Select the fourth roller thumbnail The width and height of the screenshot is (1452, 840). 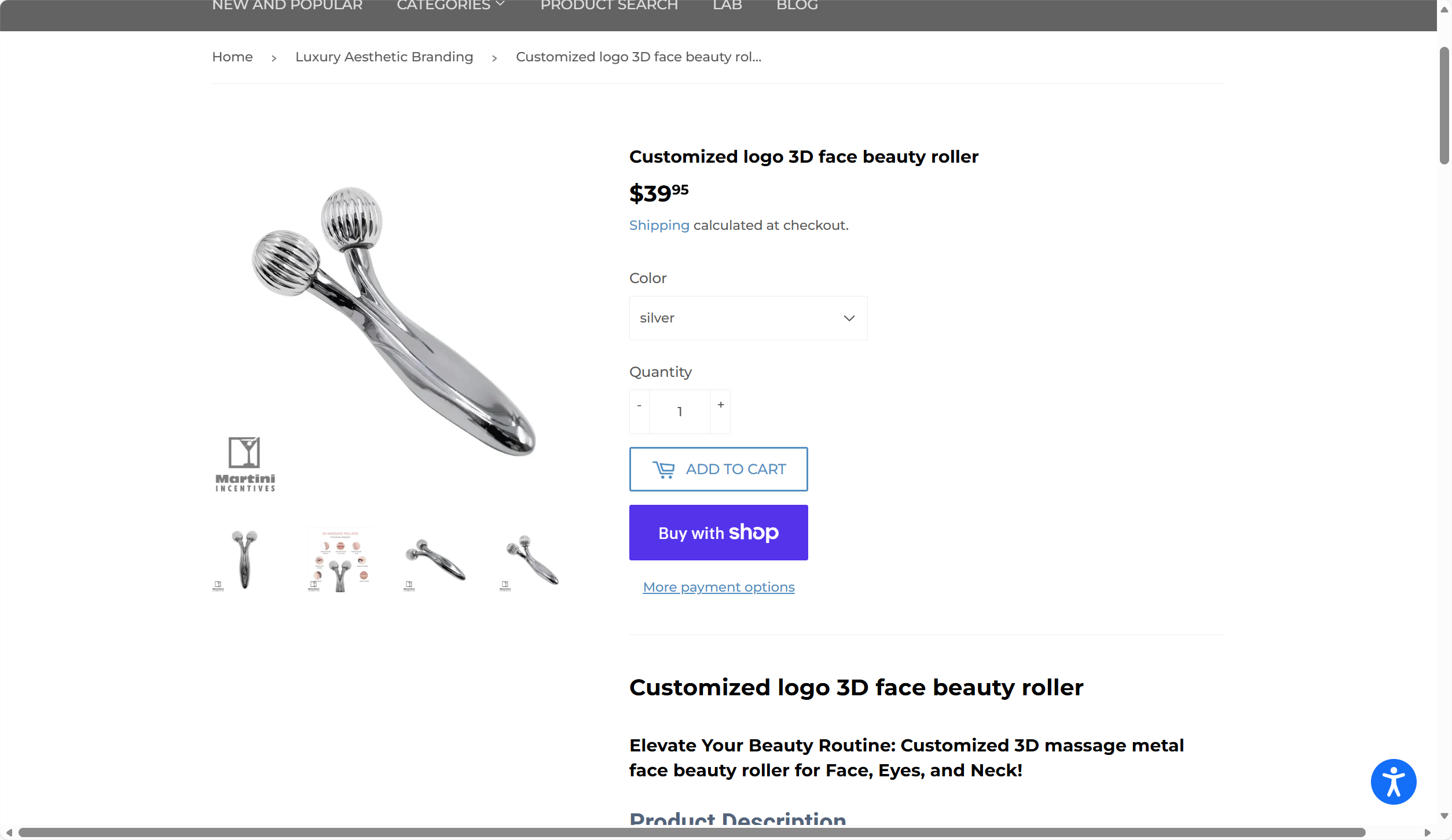[531, 559]
